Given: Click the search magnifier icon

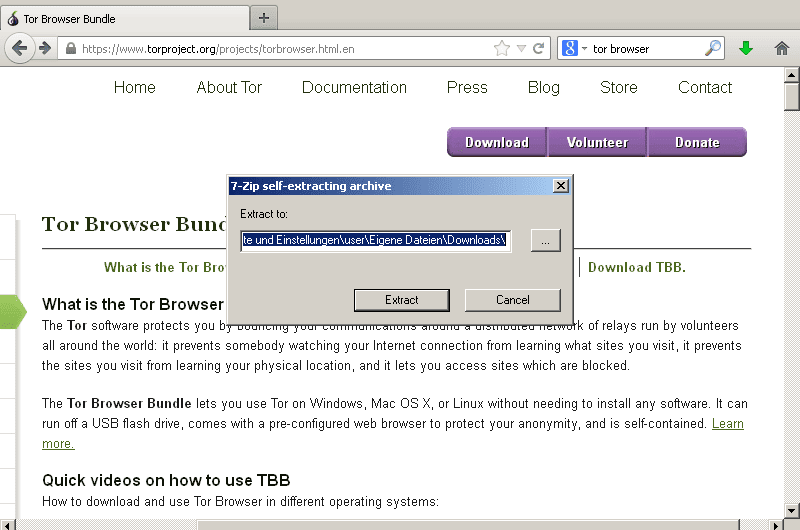Looking at the screenshot, I should [x=713, y=48].
